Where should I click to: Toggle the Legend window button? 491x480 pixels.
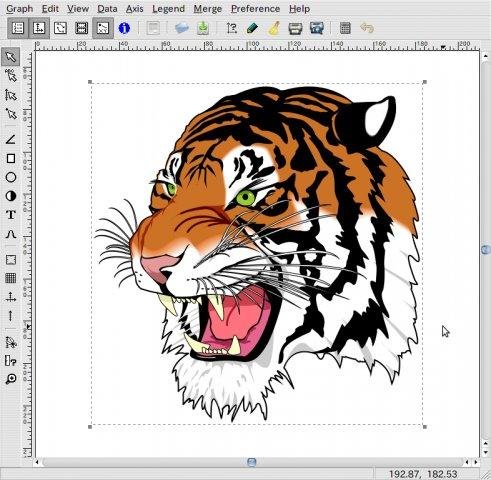(x=60, y=28)
